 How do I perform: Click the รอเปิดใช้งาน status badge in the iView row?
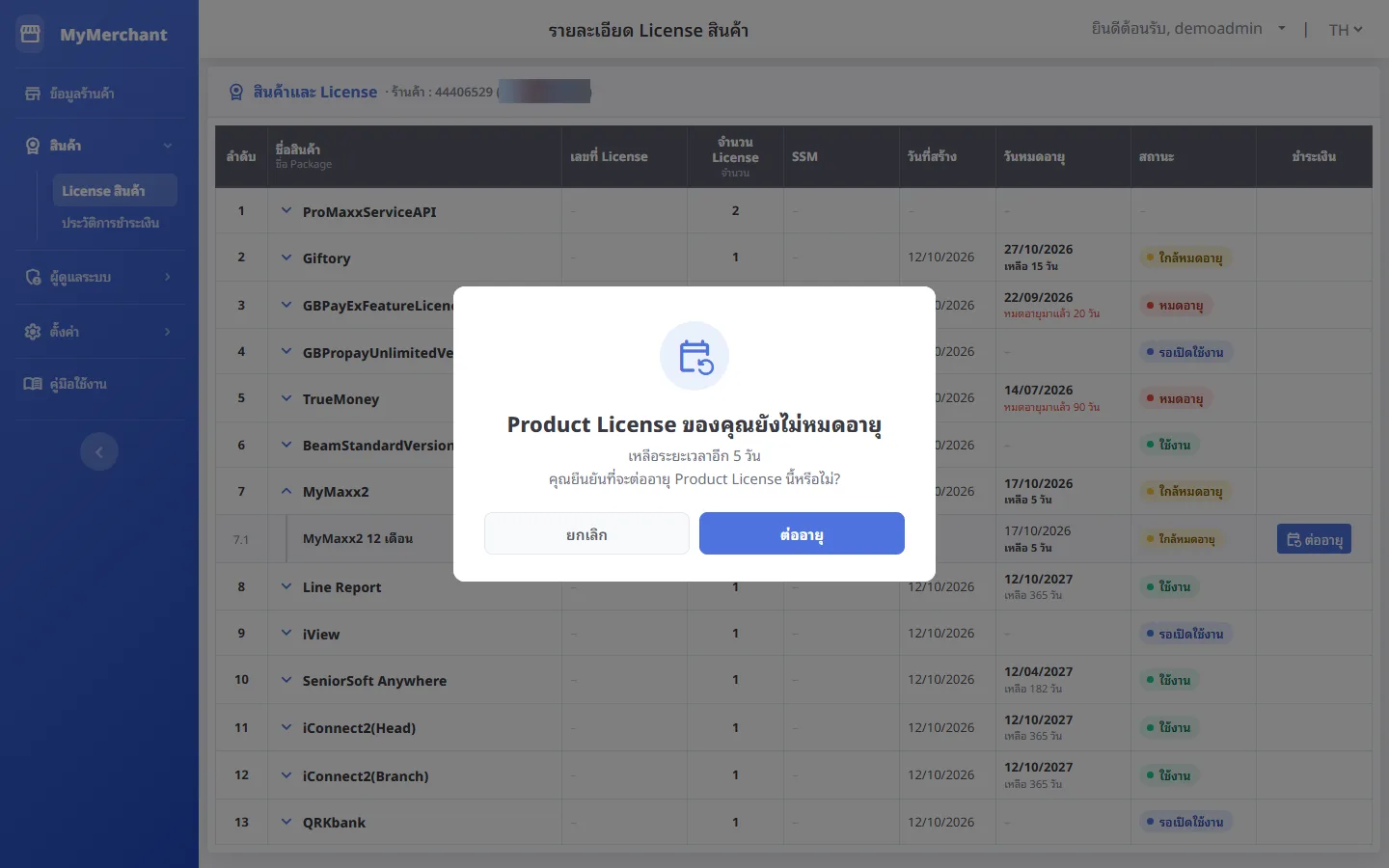tap(1185, 634)
